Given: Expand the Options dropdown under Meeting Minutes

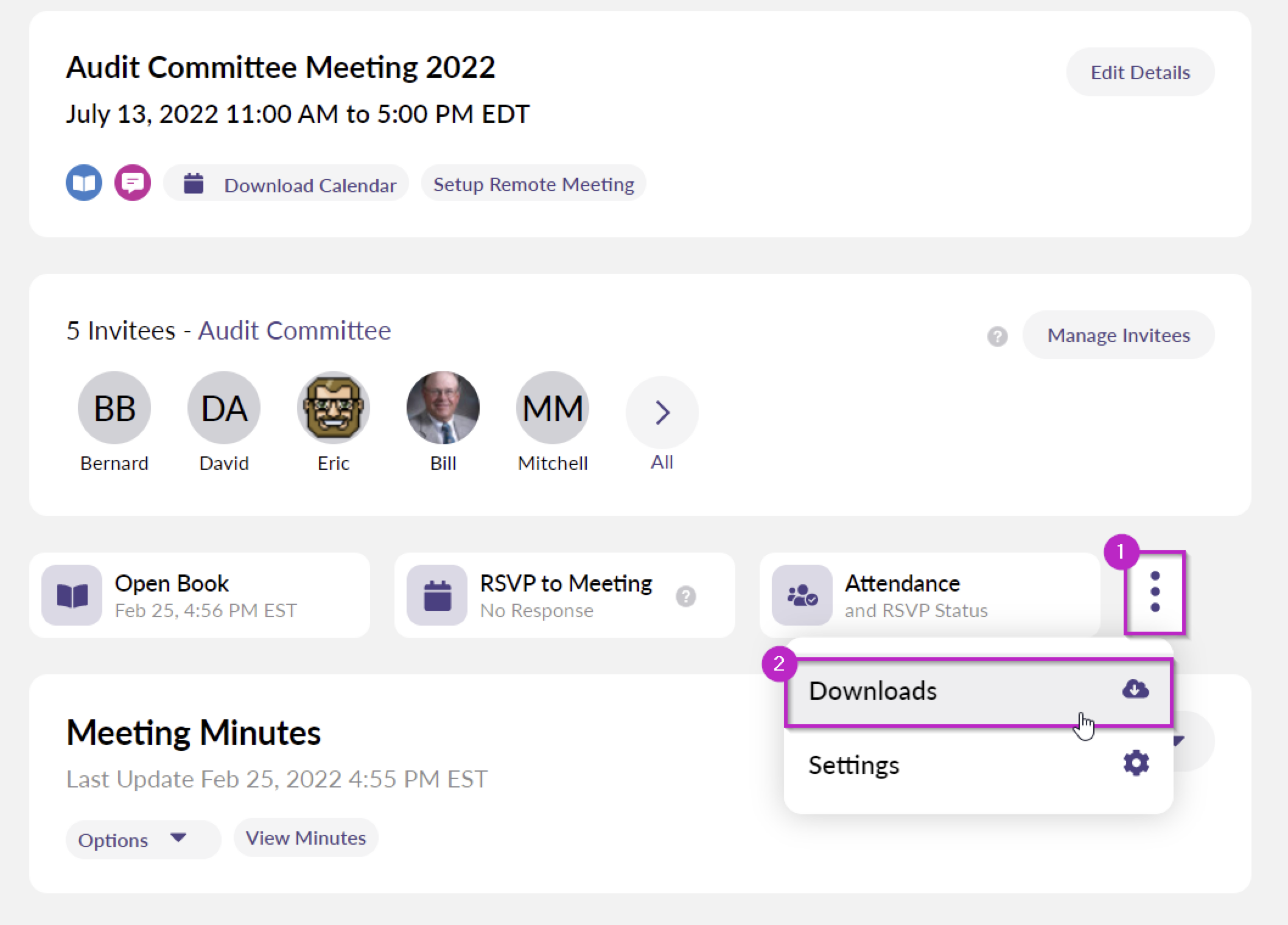Looking at the screenshot, I should 143,840.
